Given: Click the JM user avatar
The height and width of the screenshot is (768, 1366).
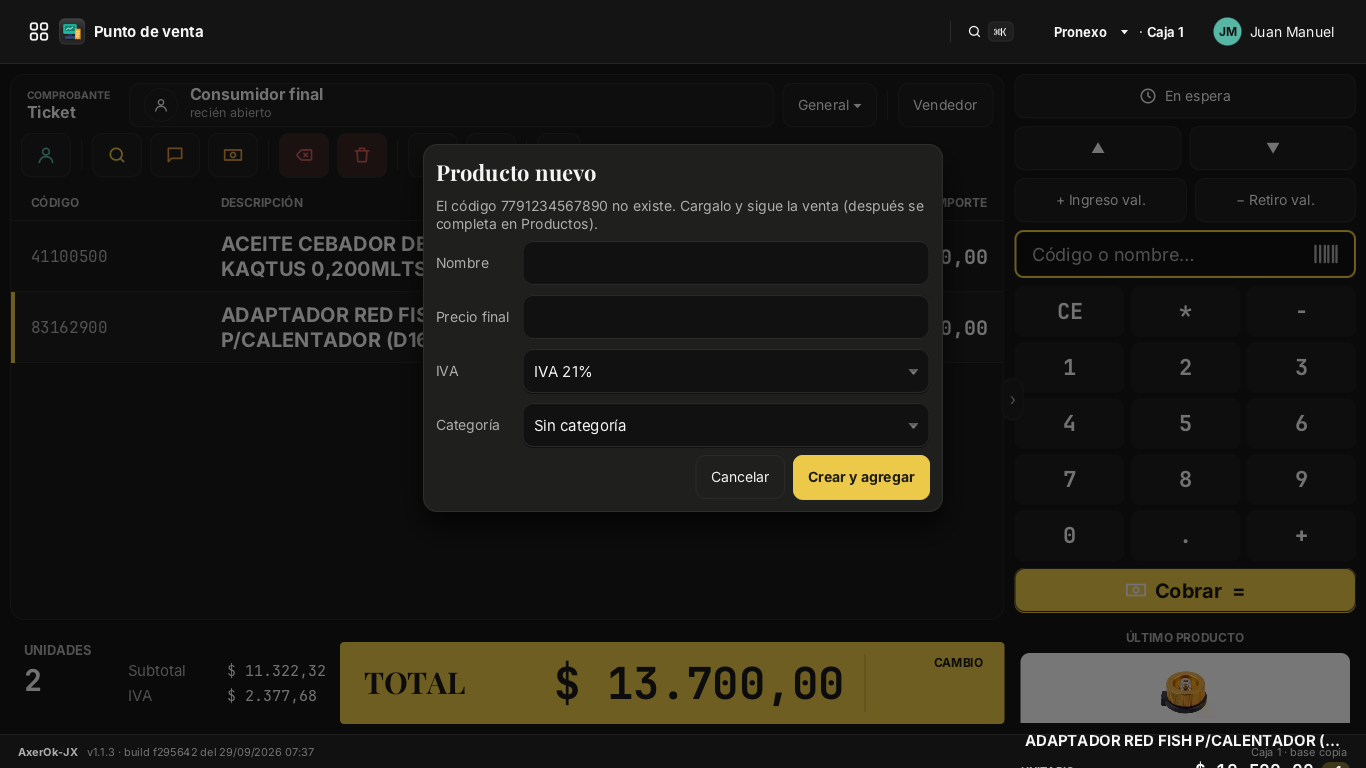Looking at the screenshot, I should 1227,32.
